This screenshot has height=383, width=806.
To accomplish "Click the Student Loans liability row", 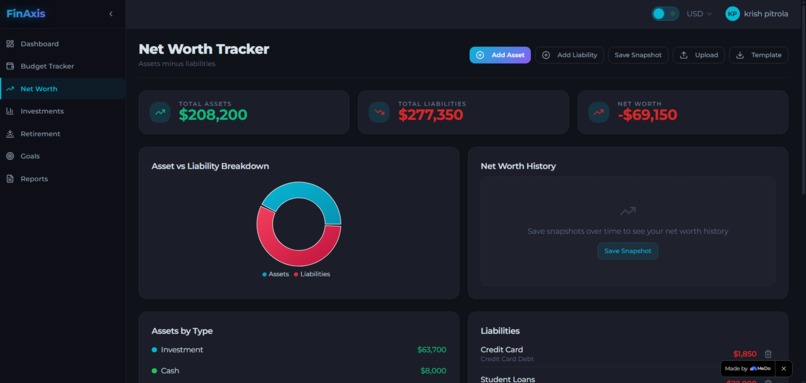I will click(627, 379).
